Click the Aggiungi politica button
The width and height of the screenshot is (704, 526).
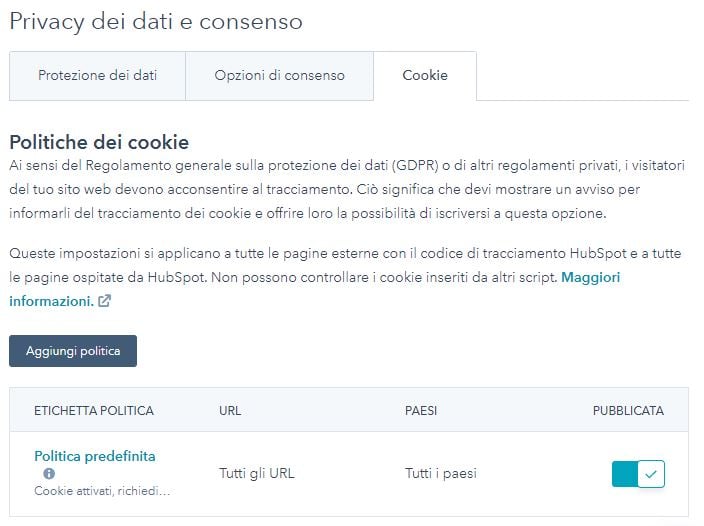pyautogui.click(x=73, y=351)
